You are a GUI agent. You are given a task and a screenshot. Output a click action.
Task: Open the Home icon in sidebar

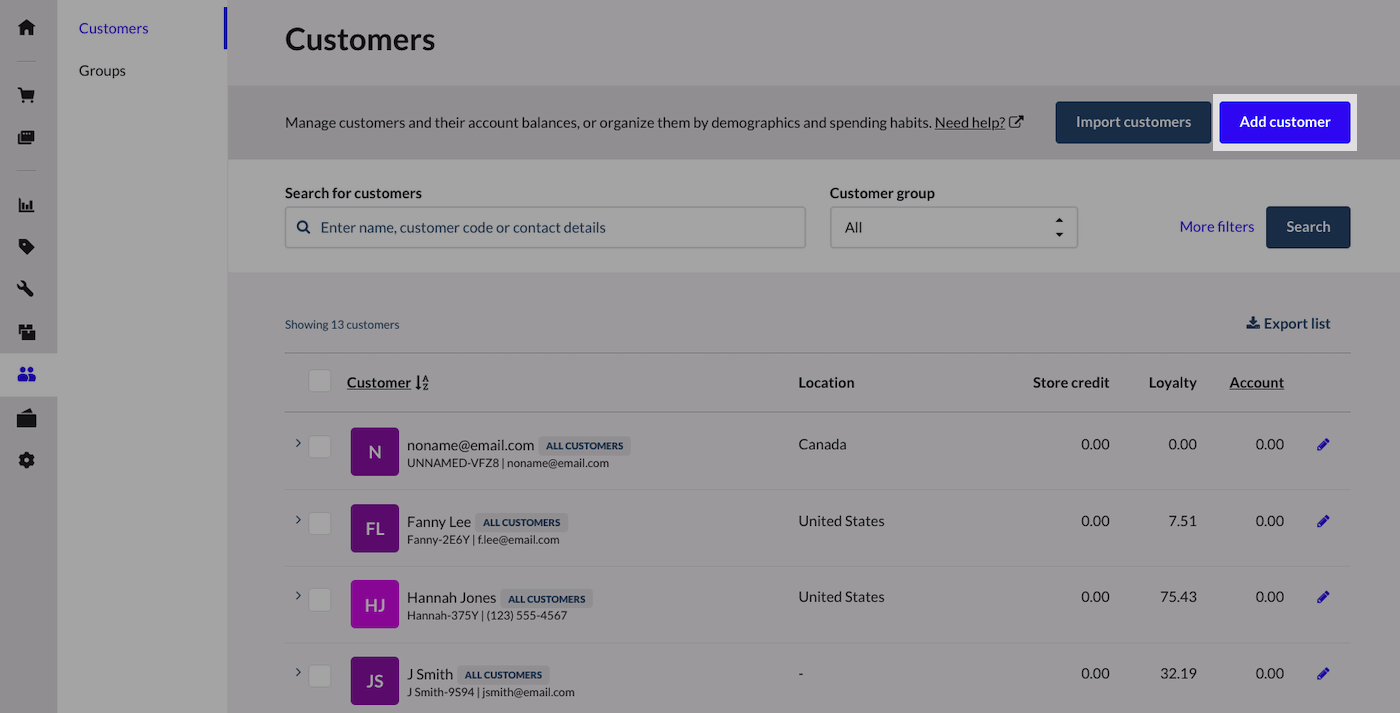pos(27,27)
